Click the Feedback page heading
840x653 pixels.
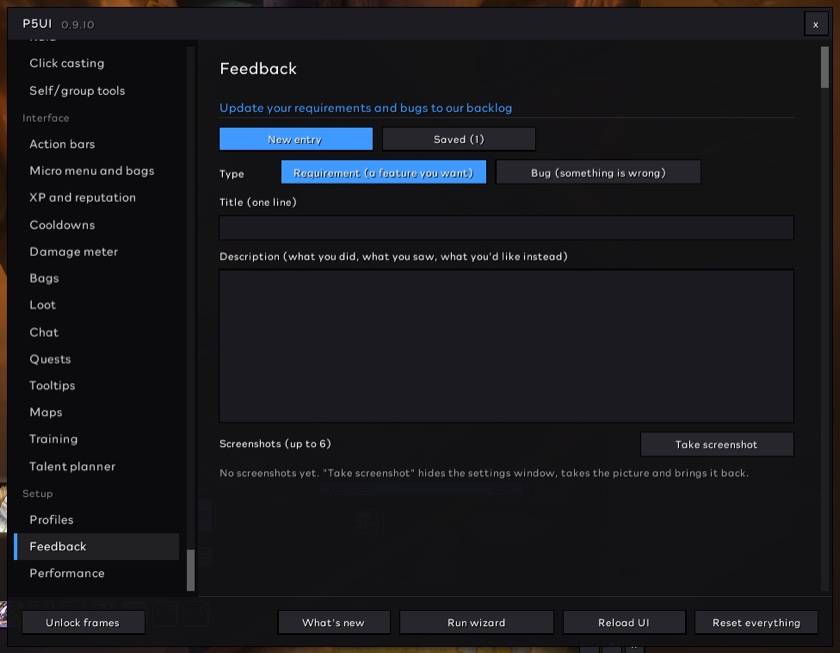pos(258,69)
